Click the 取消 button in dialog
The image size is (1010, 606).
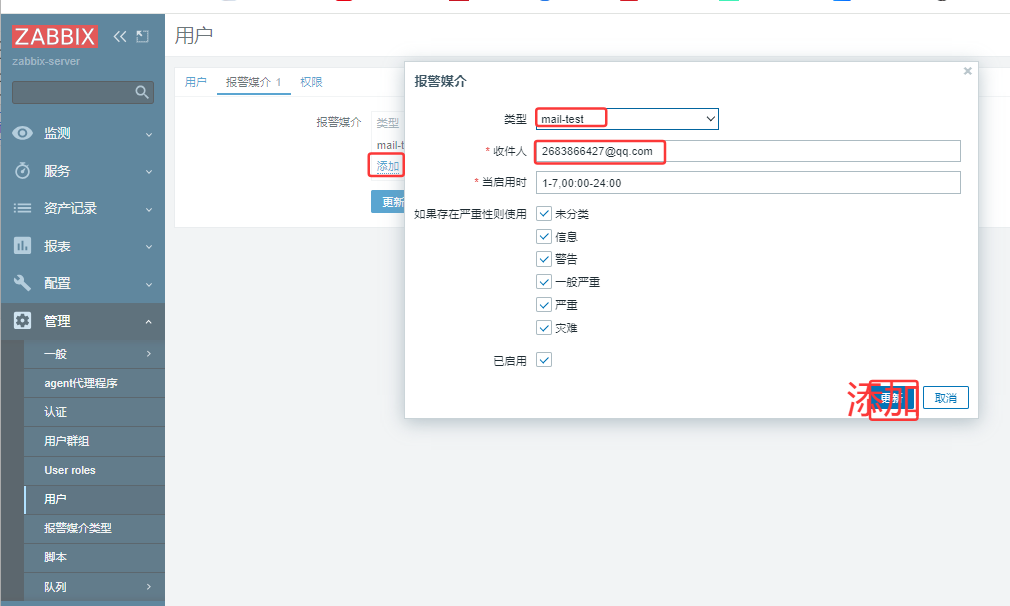tap(946, 398)
